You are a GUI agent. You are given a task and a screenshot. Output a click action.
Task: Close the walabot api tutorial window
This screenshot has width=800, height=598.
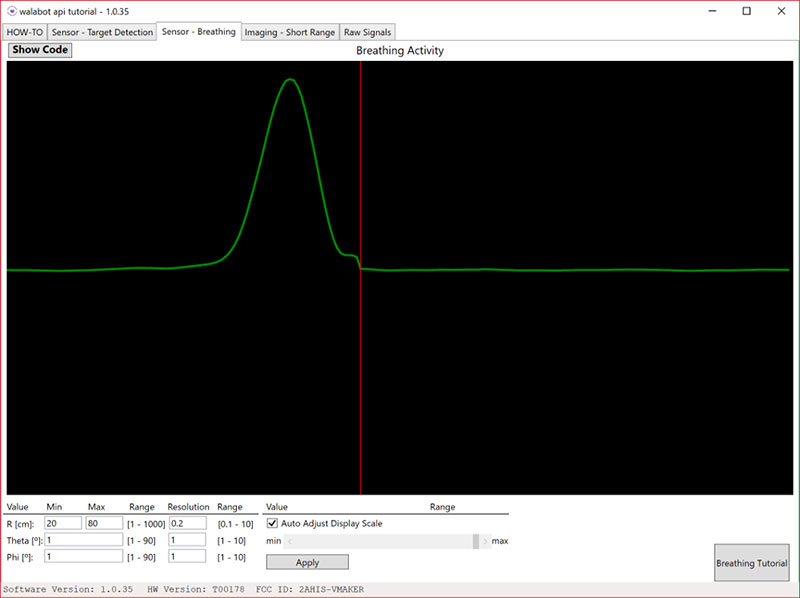781,11
